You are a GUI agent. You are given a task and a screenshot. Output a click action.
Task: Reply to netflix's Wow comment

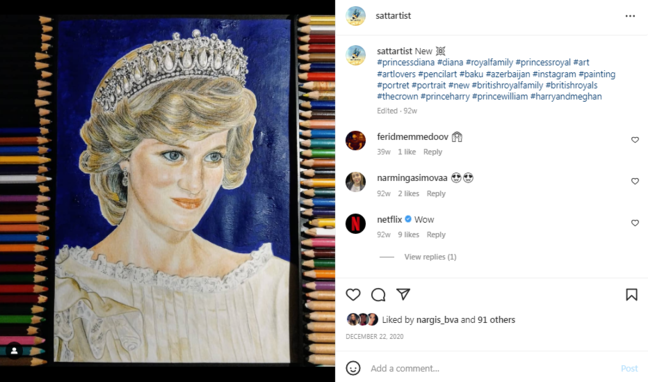436,234
